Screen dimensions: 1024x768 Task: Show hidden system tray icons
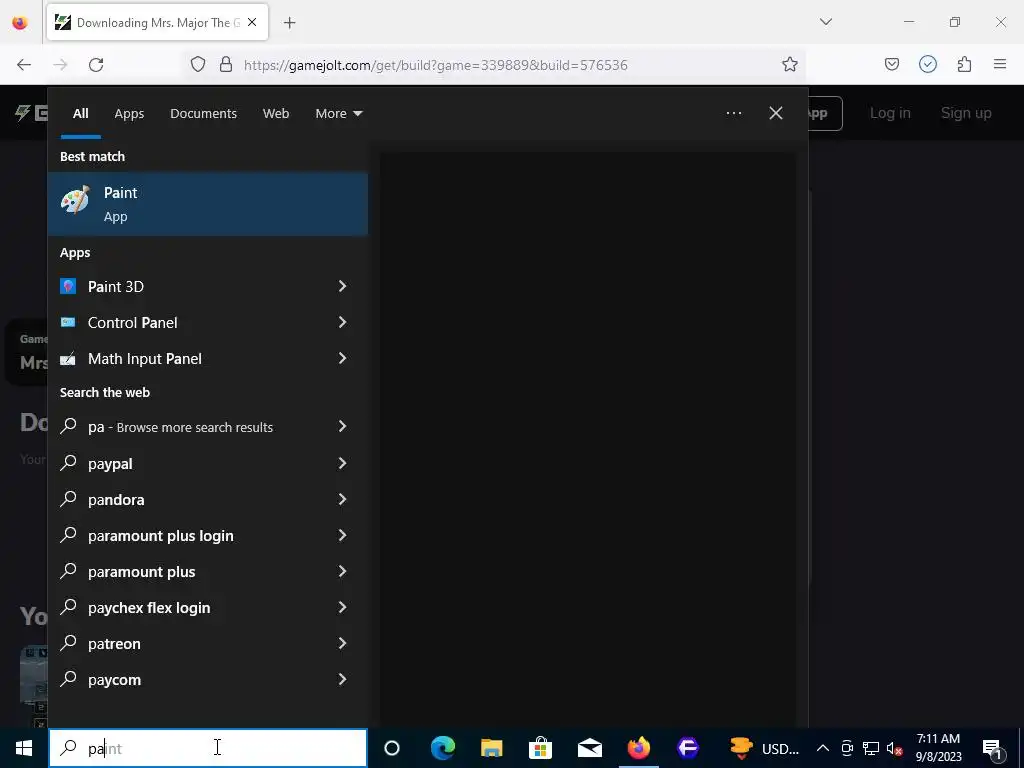click(823, 748)
